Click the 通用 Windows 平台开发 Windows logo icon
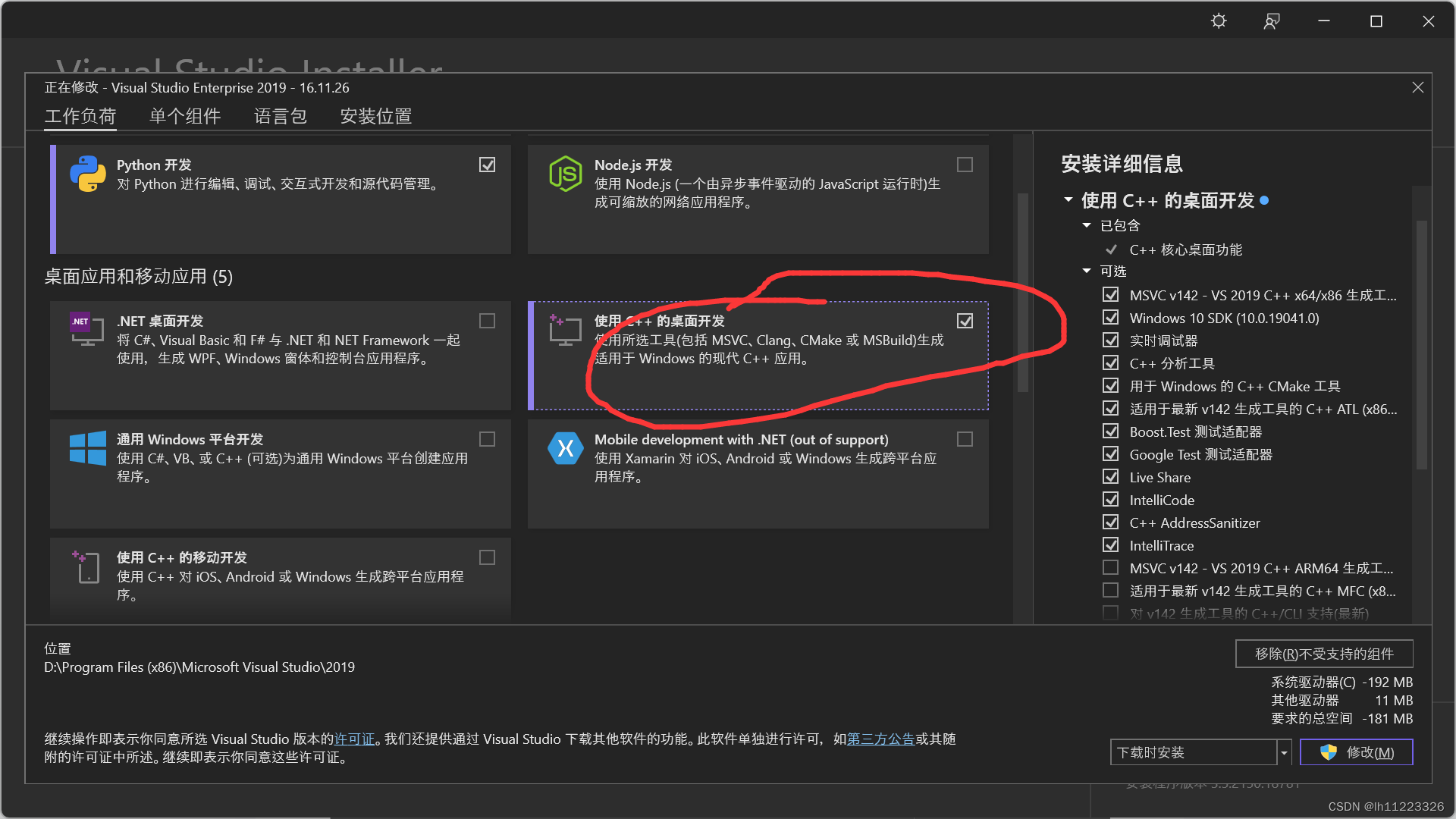Screen dimensions: 1456x819 pyautogui.click(x=87, y=448)
